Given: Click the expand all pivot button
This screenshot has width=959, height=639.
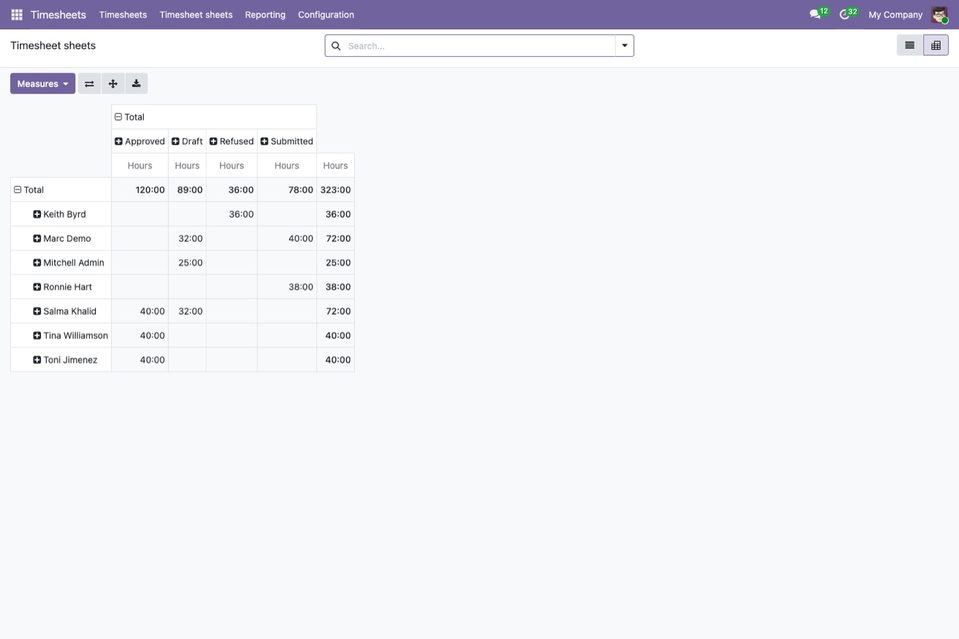Looking at the screenshot, I should 113,84.
